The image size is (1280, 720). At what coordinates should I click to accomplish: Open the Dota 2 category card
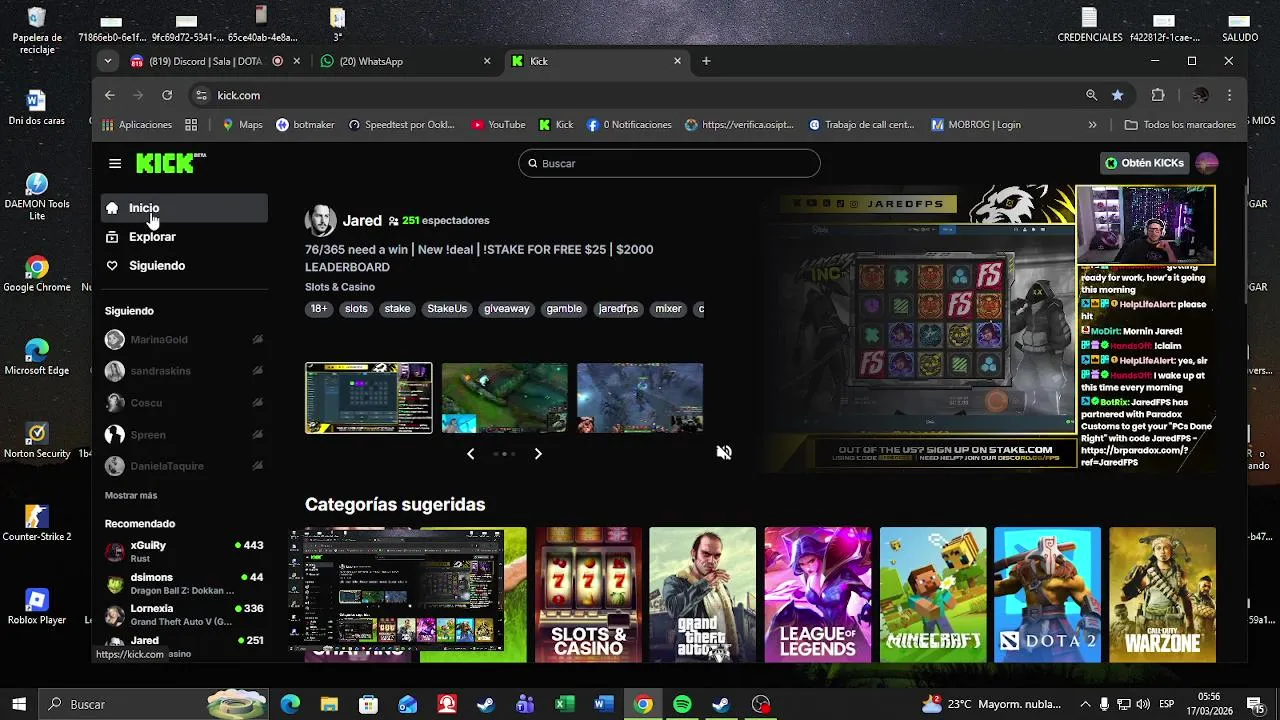[1047, 594]
